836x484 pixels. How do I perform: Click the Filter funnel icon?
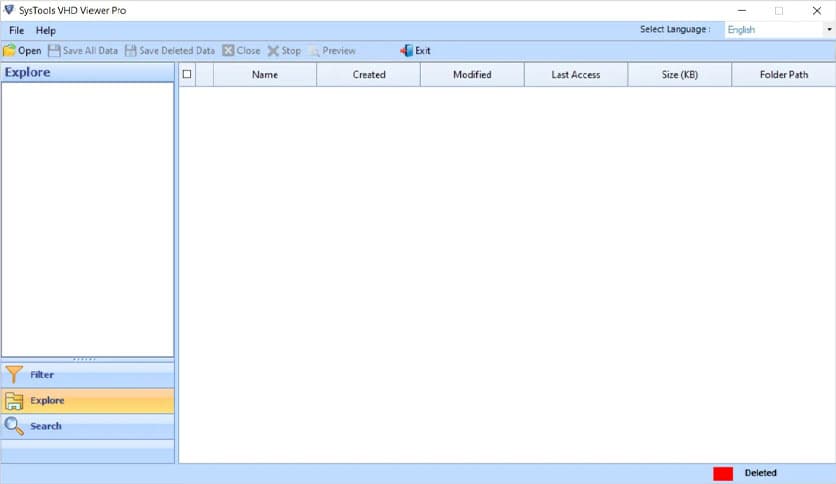point(14,375)
